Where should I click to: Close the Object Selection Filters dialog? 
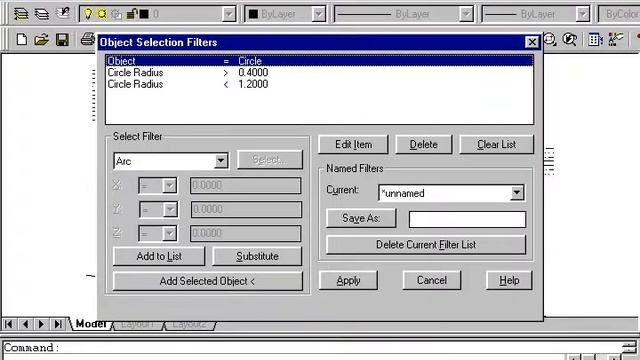coord(532,42)
